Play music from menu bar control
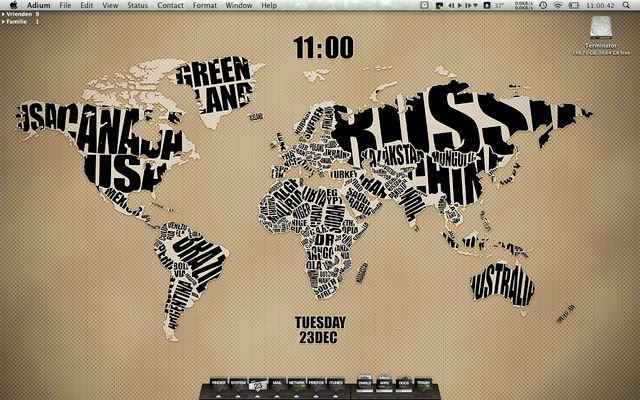640x400 pixels. (x=460, y=5)
